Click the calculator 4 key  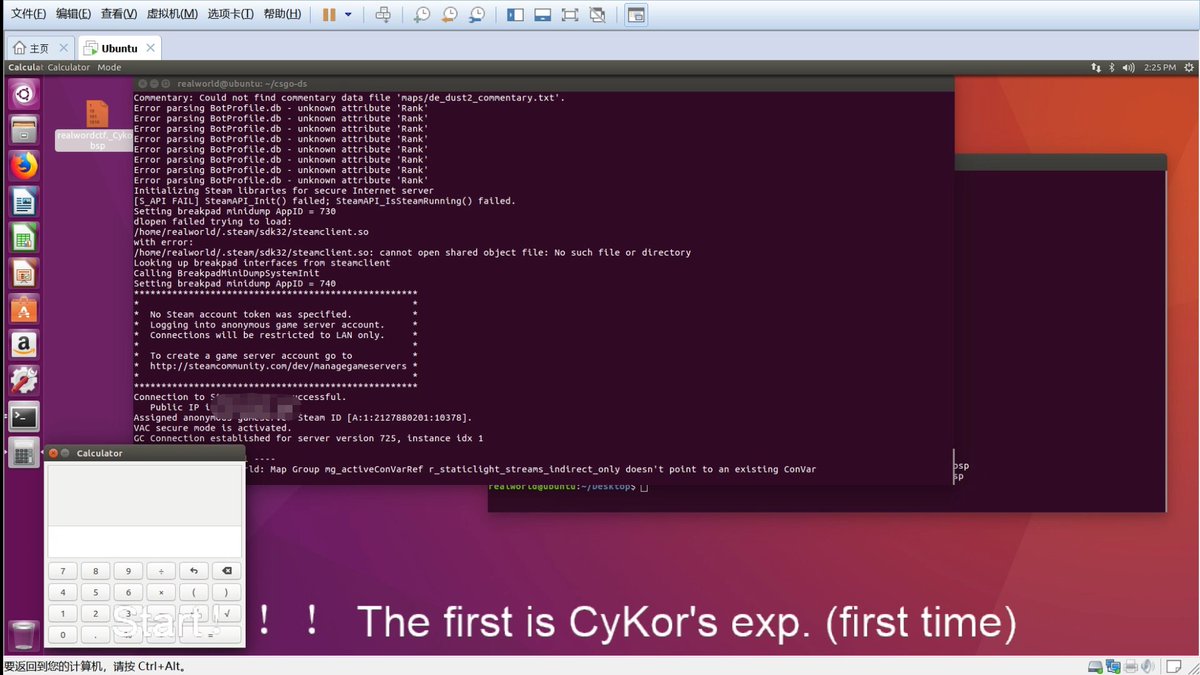[x=63, y=592]
